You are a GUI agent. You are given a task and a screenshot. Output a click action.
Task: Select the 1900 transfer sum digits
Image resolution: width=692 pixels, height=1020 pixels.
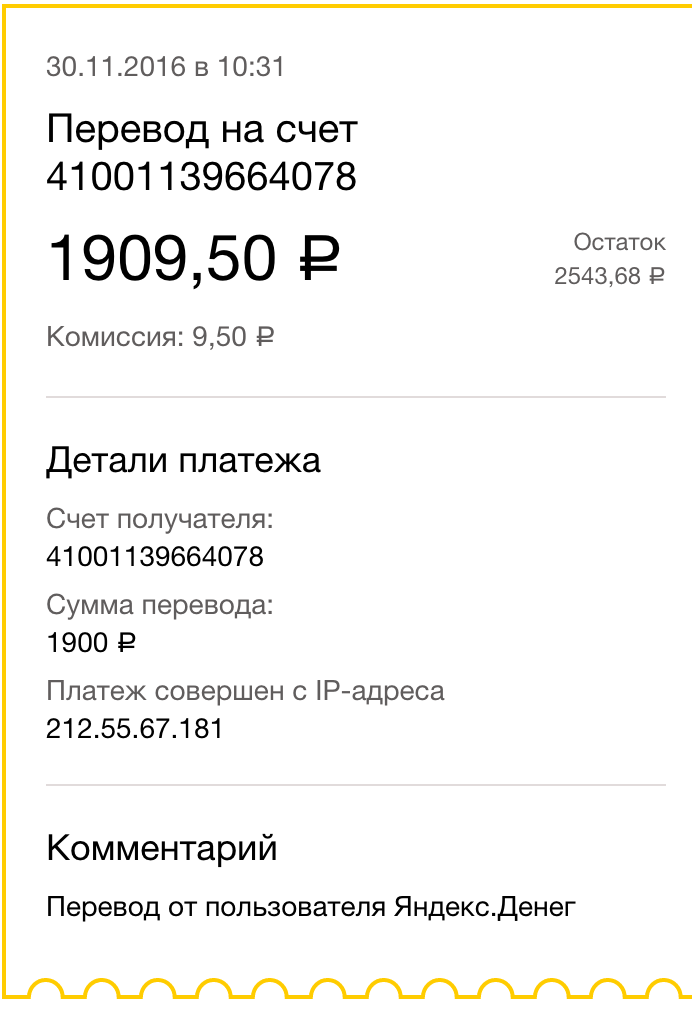pyautogui.click(x=77, y=643)
